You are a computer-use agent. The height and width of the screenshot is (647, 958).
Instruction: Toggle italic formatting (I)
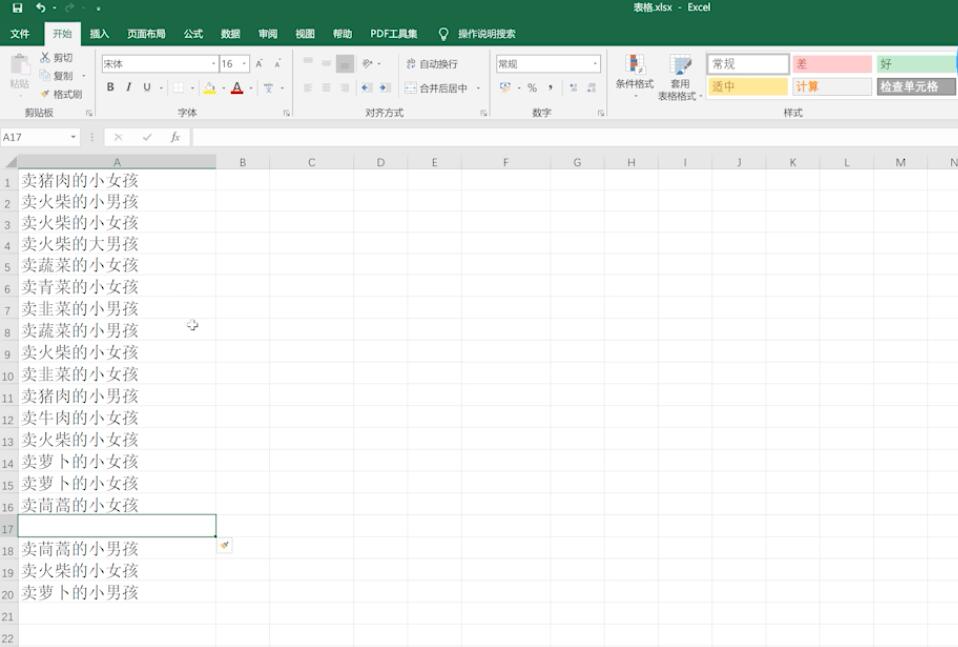(128, 87)
